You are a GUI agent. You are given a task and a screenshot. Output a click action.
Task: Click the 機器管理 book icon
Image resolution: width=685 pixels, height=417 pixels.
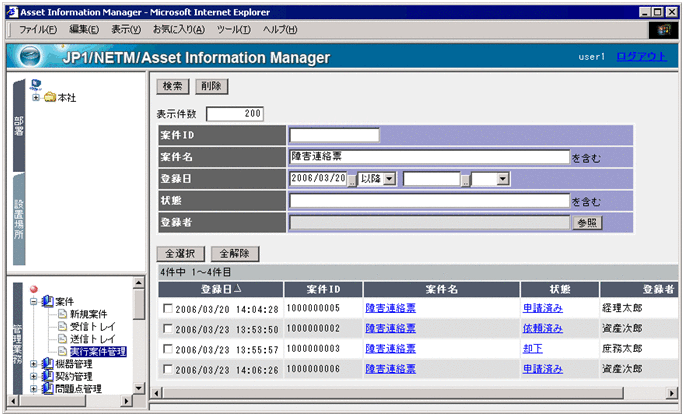point(47,365)
